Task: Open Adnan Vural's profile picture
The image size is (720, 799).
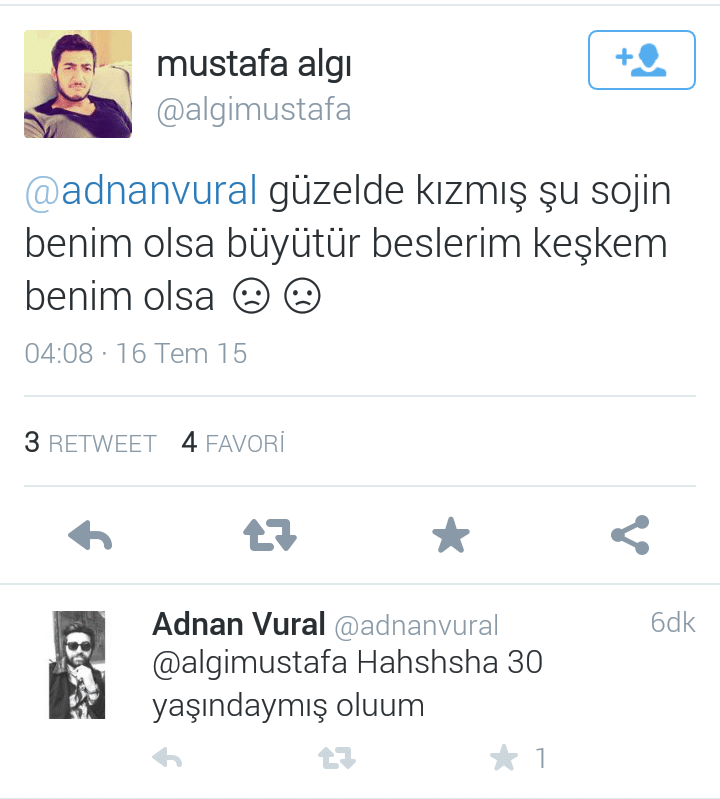Action: pos(77,665)
